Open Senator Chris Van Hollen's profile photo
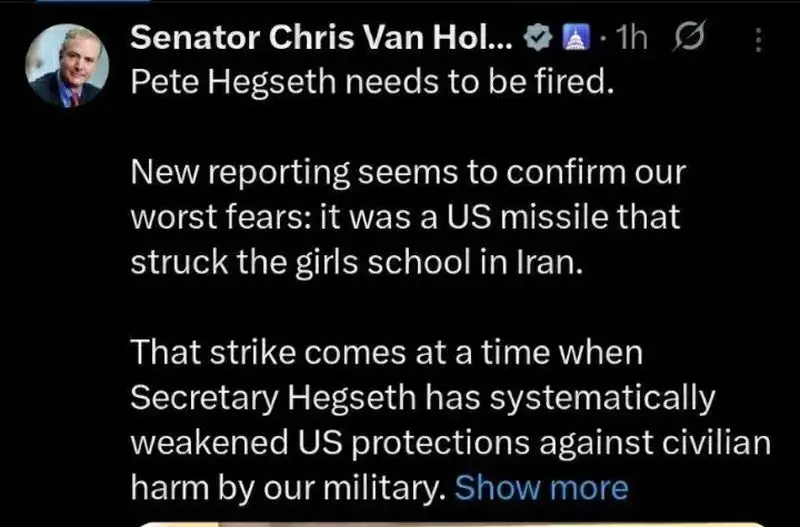 [68, 67]
